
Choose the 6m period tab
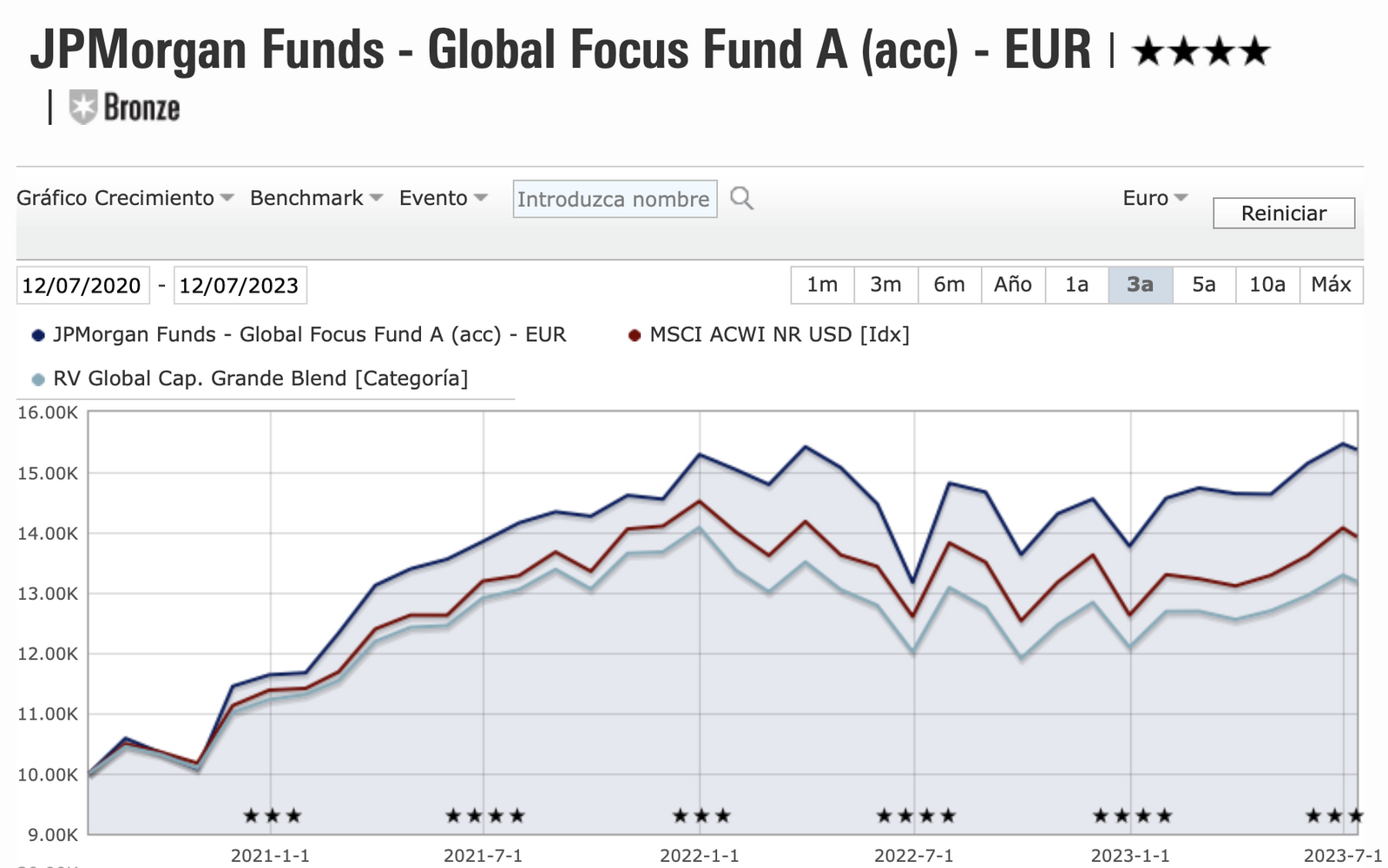pyautogui.click(x=949, y=285)
